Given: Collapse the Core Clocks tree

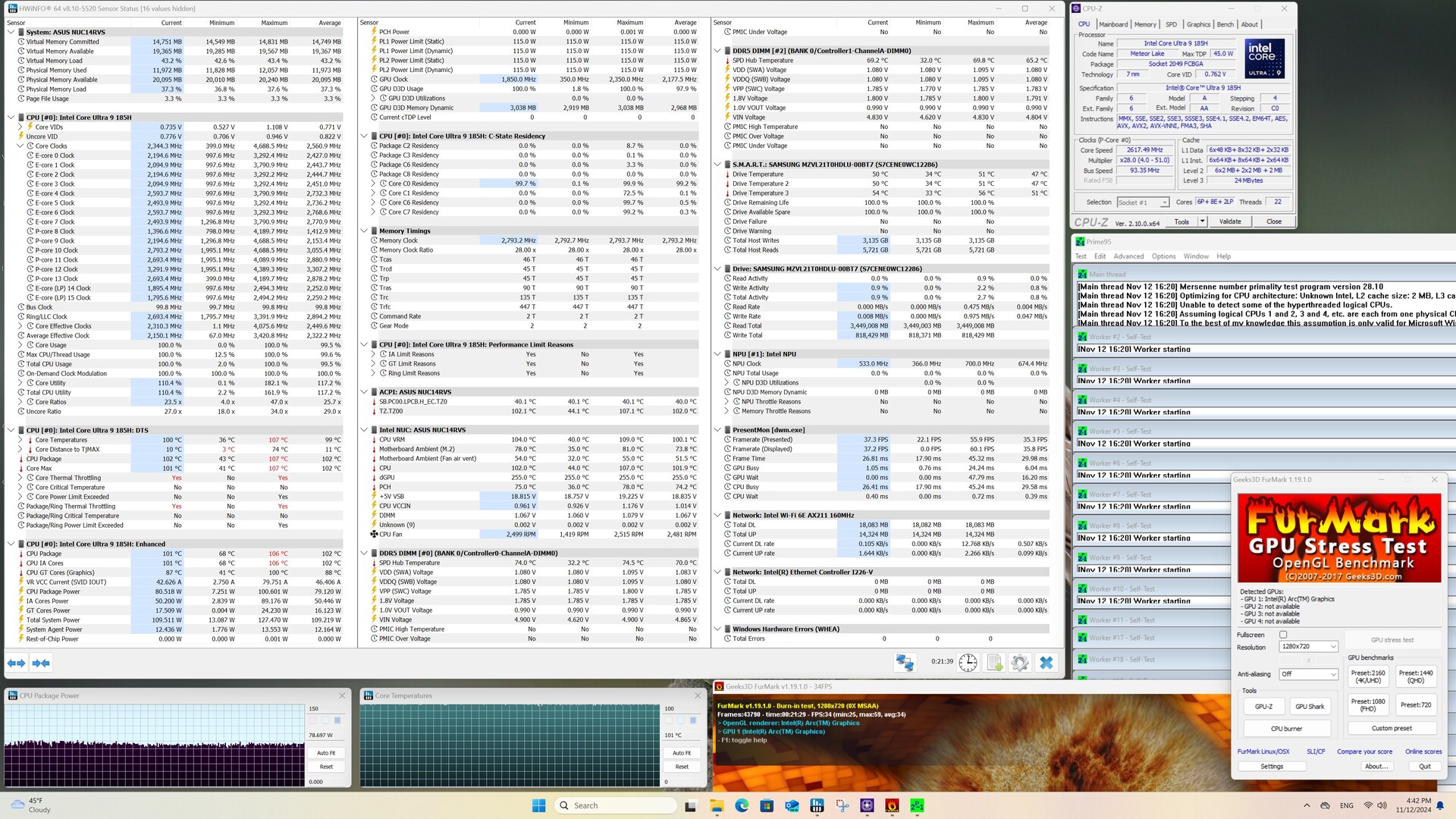Looking at the screenshot, I should click(20, 146).
